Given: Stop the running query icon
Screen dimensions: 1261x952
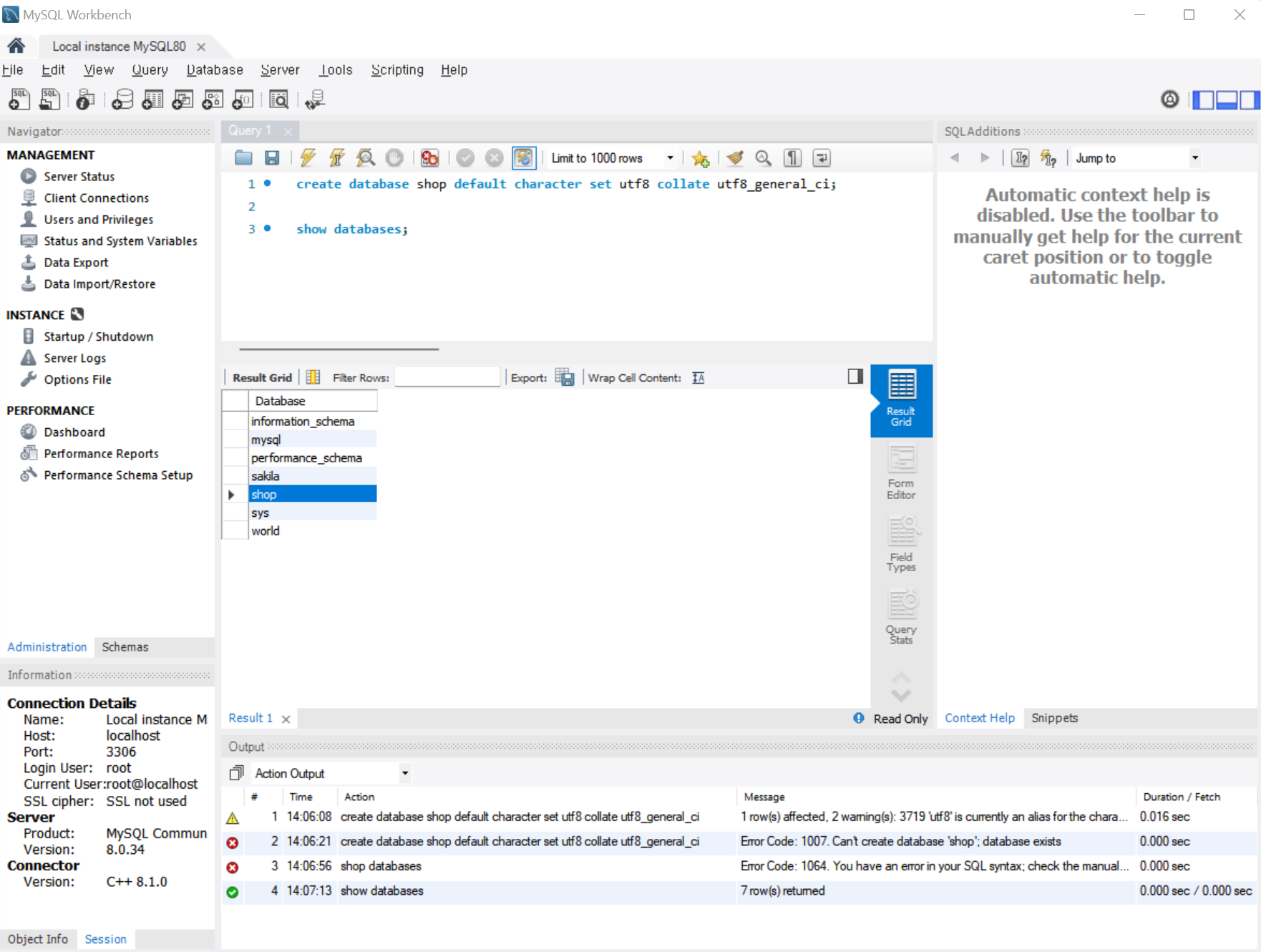Looking at the screenshot, I should pyautogui.click(x=394, y=158).
